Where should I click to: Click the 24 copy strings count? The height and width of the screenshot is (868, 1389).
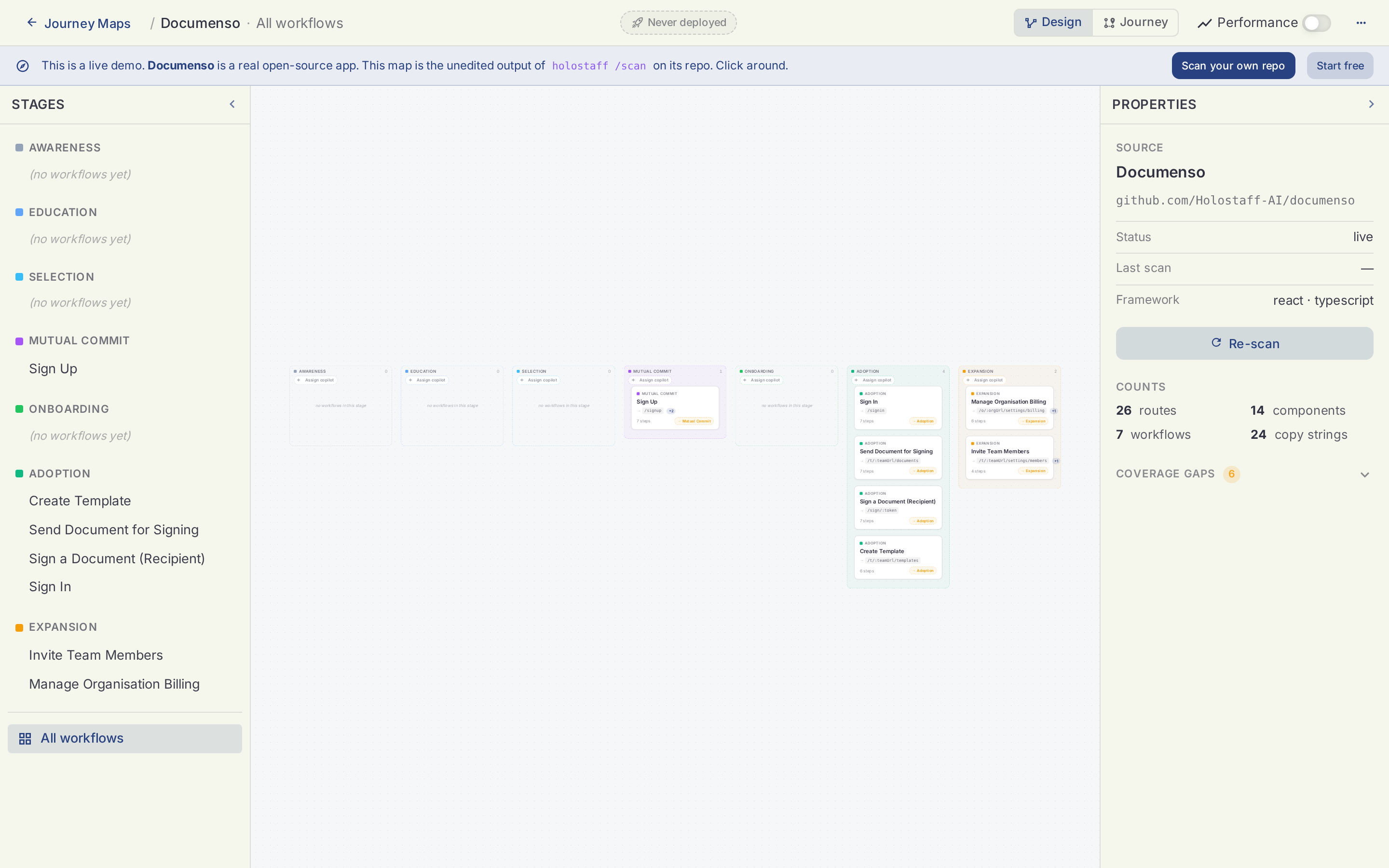pos(1299,435)
